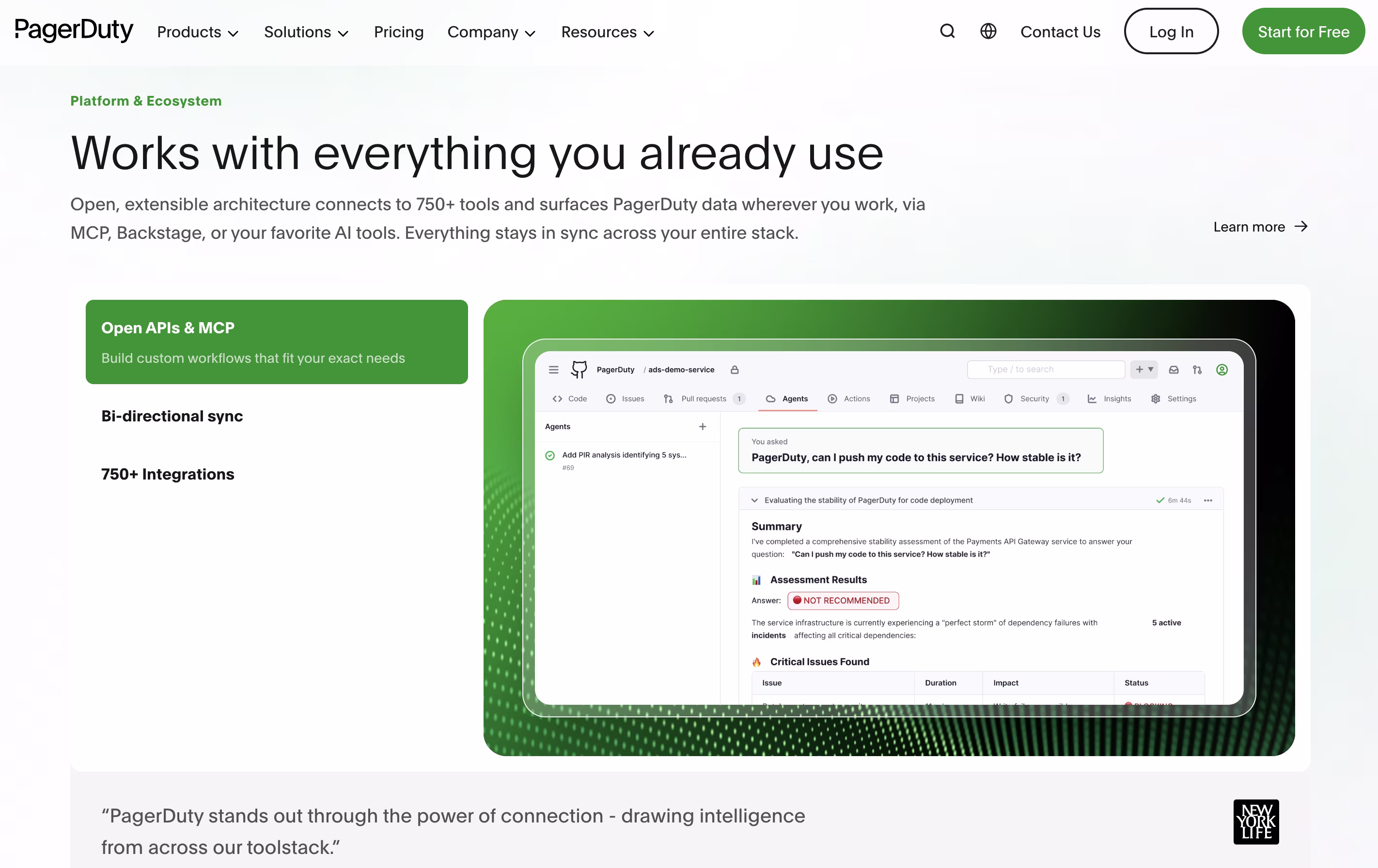1378x868 pixels.
Task: Open the Resources dropdown menu
Action: (x=607, y=32)
